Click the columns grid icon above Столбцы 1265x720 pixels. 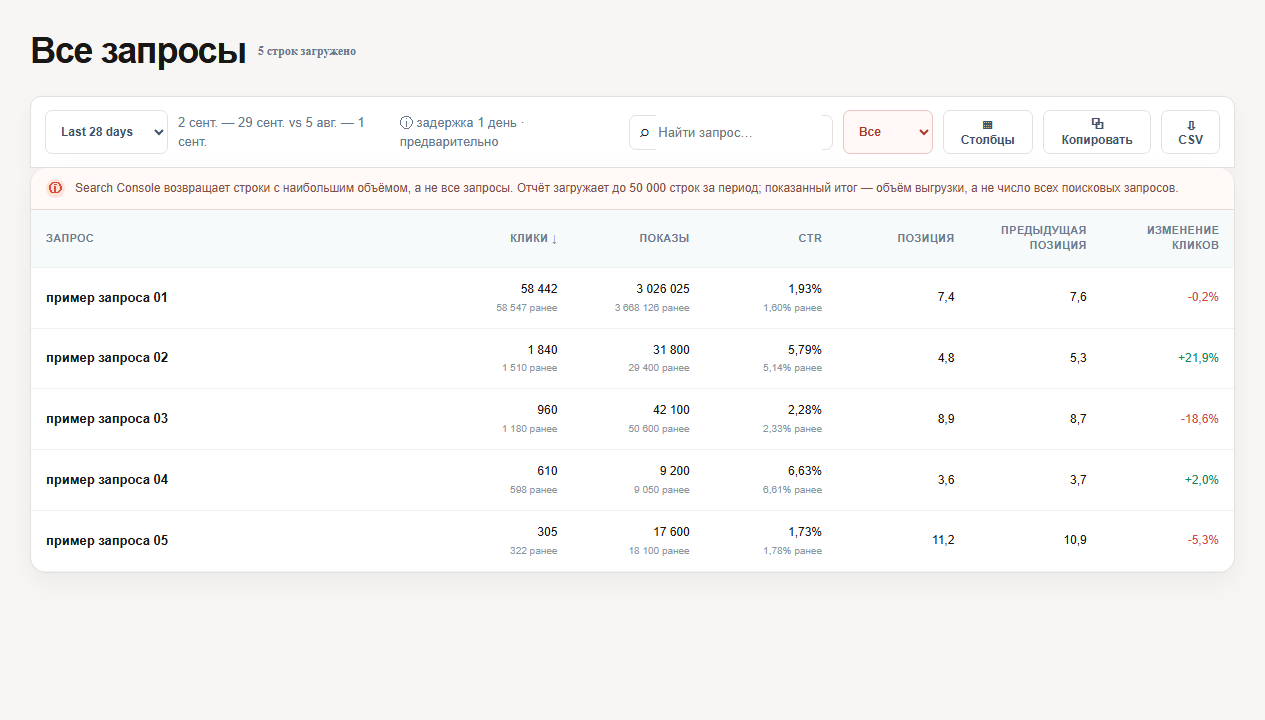(x=988, y=124)
